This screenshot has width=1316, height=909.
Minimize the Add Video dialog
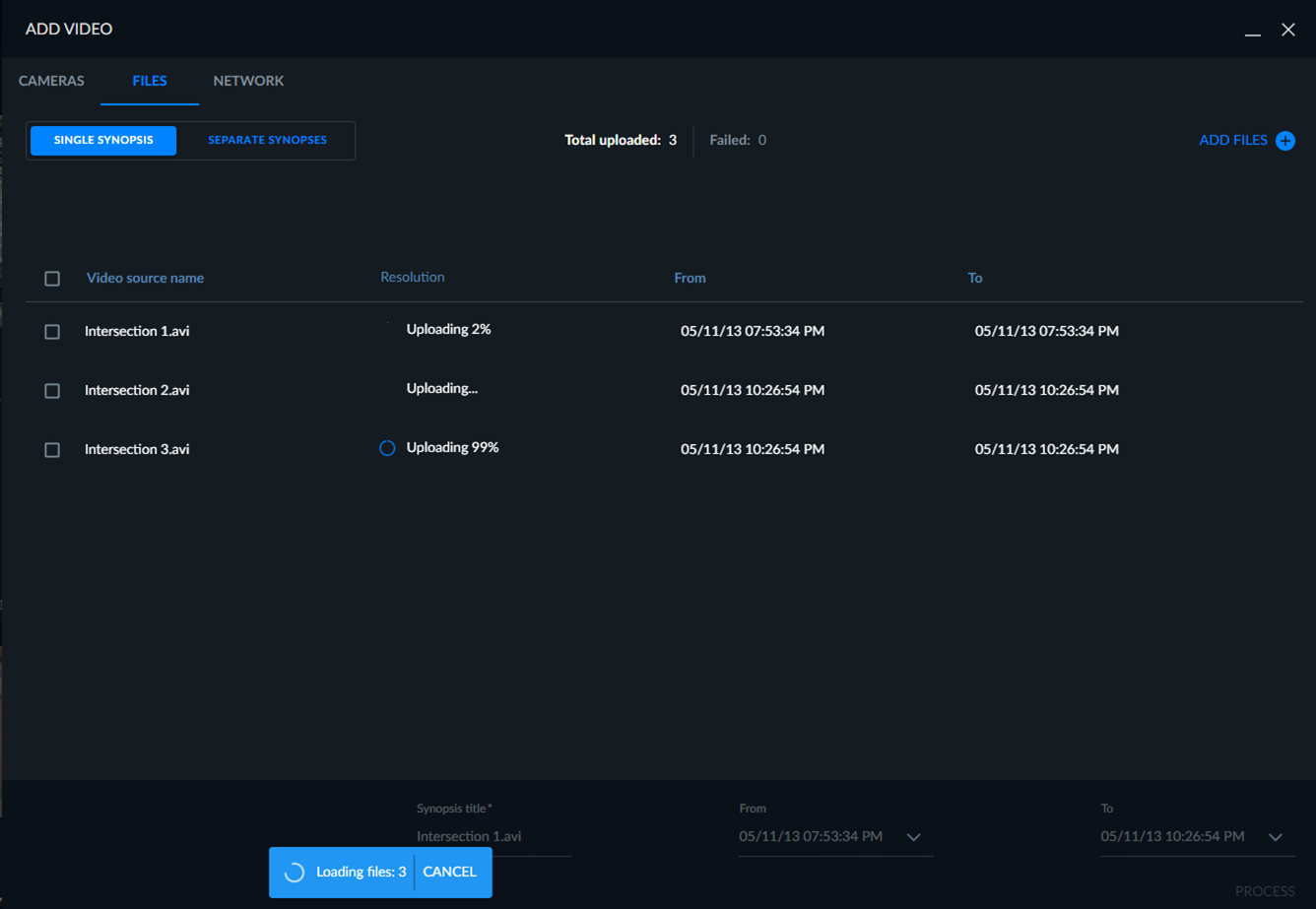tap(1253, 31)
